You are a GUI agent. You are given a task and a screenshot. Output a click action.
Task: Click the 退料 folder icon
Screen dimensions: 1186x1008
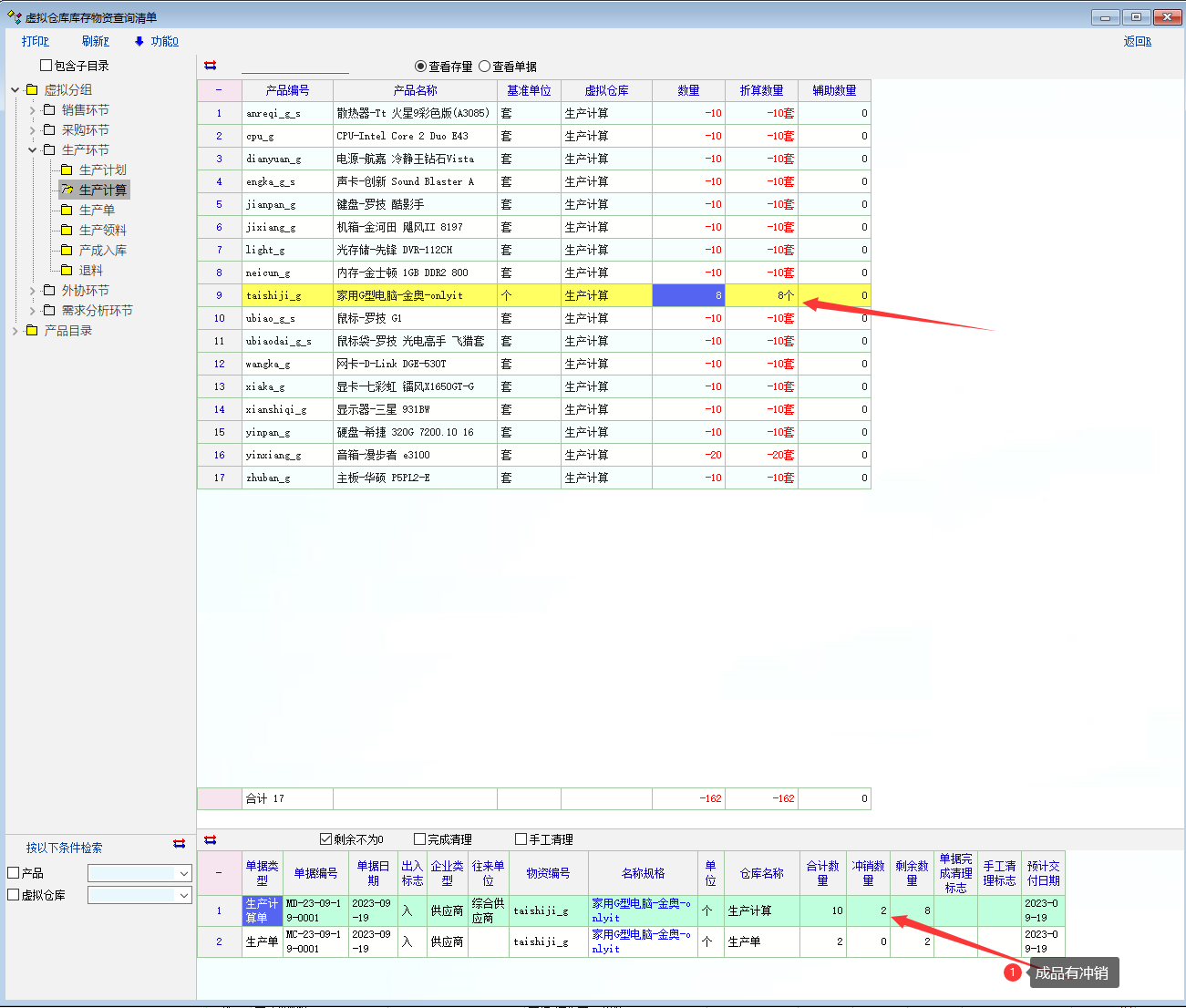point(67,270)
